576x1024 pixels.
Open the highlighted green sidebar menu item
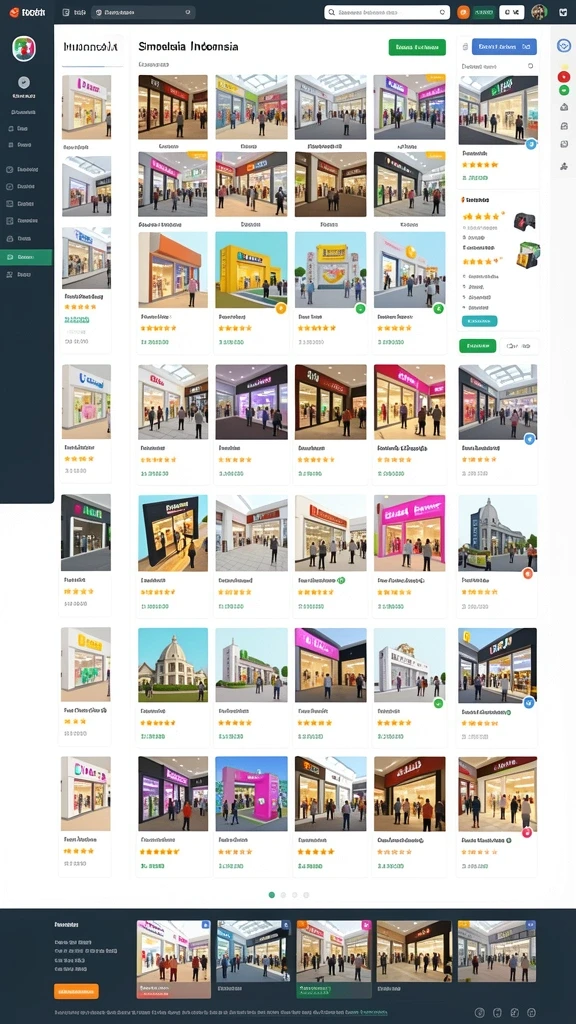tap(26, 257)
